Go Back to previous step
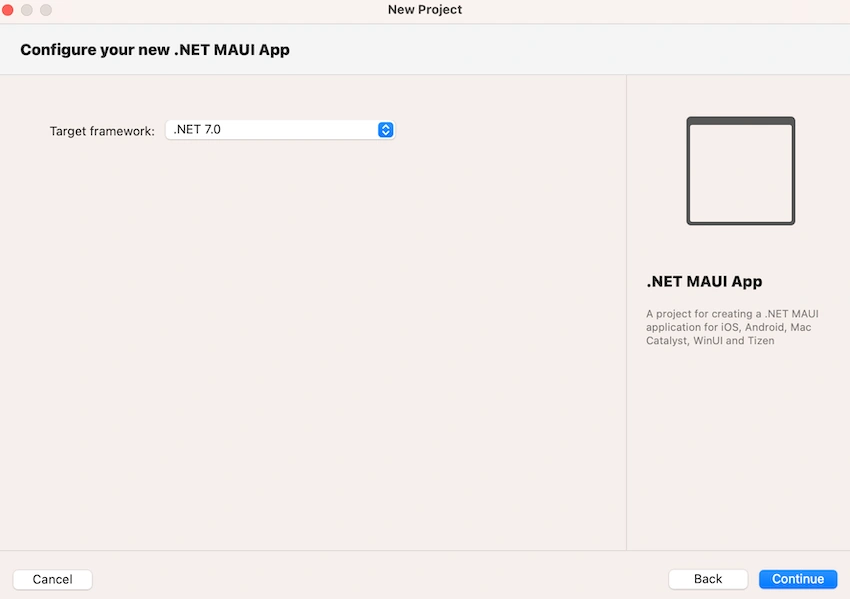The height and width of the screenshot is (599, 850). click(x=707, y=579)
